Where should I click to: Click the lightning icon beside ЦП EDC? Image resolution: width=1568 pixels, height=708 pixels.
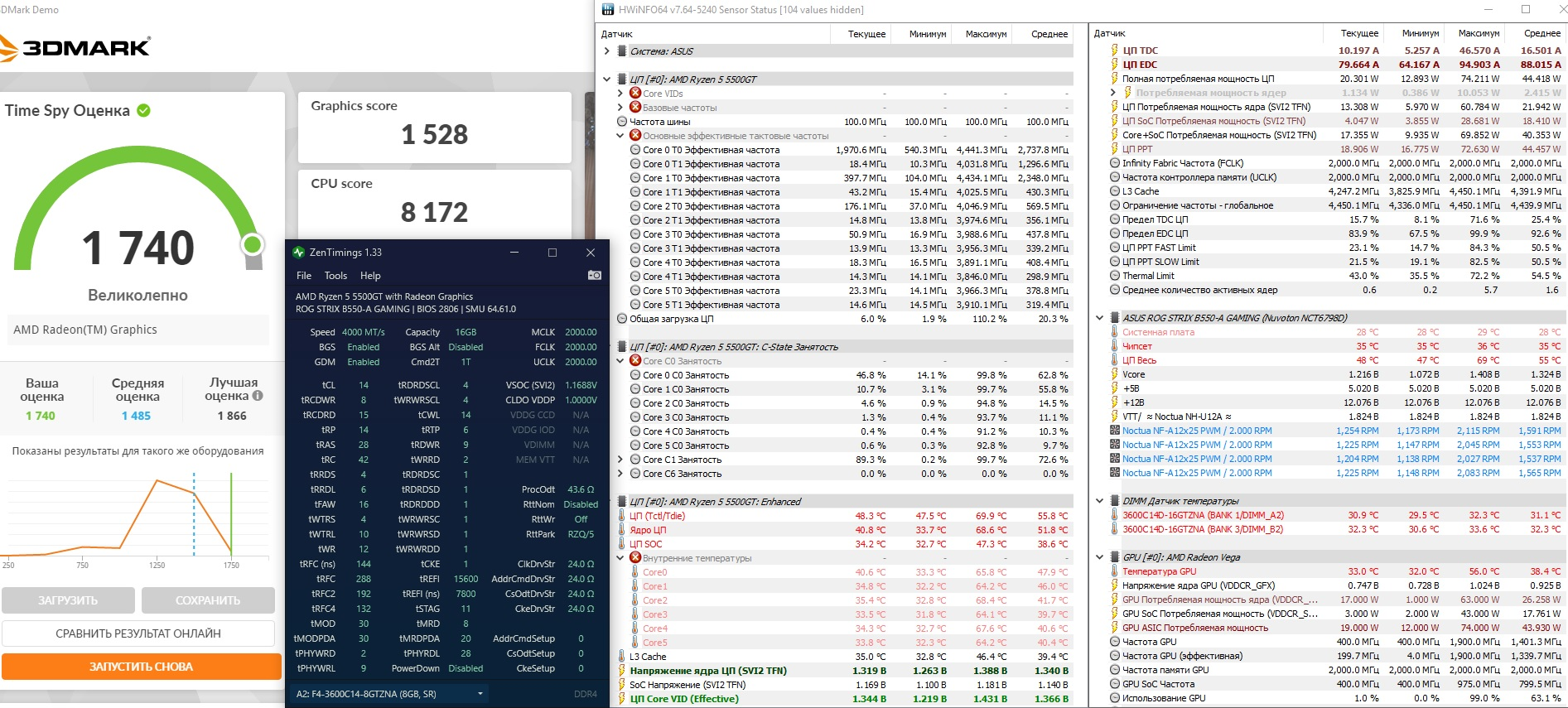1115,65
